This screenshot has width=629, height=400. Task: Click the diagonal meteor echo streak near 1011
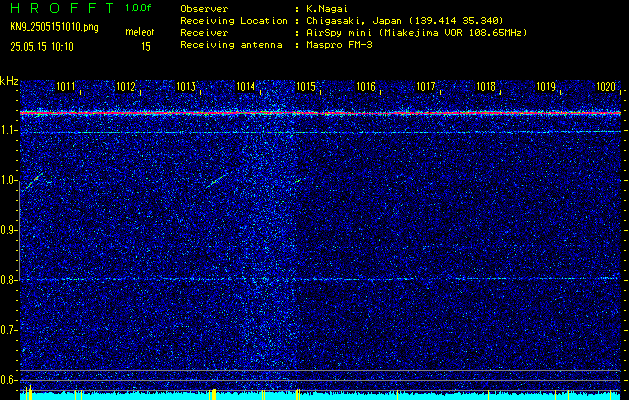coord(34,181)
